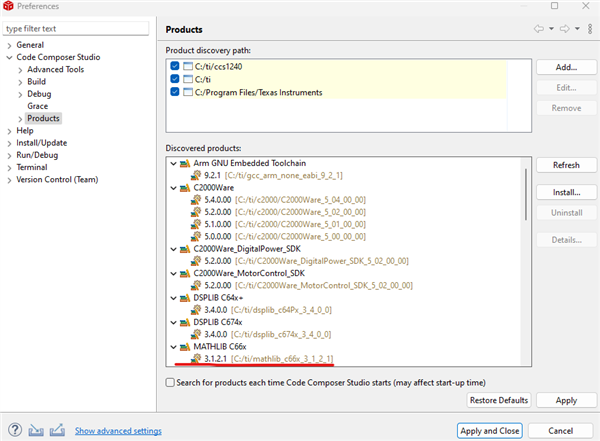This screenshot has width=600, height=441.
Task: Click the version icon for C2000Ware 5.0.0.00
Action: [196, 237]
